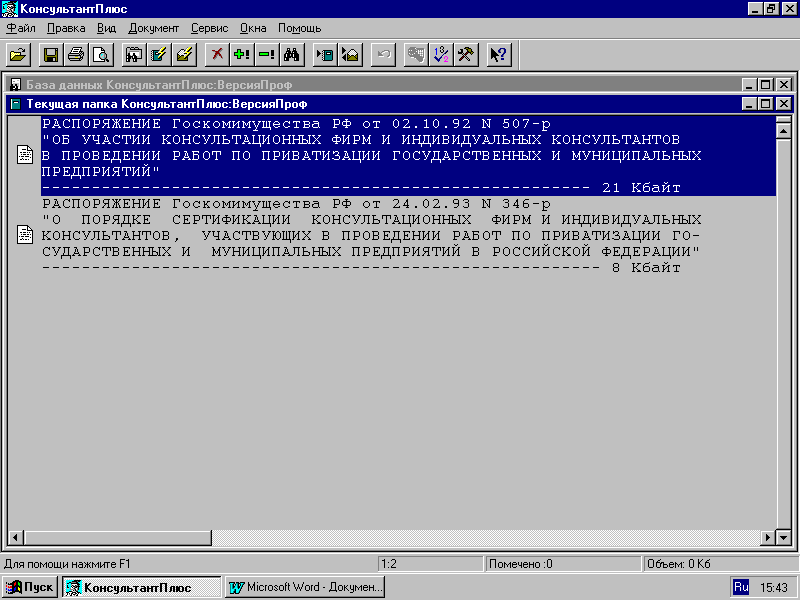Open print preview with magnifier icon
The image size is (800, 600).
[x=101, y=55]
